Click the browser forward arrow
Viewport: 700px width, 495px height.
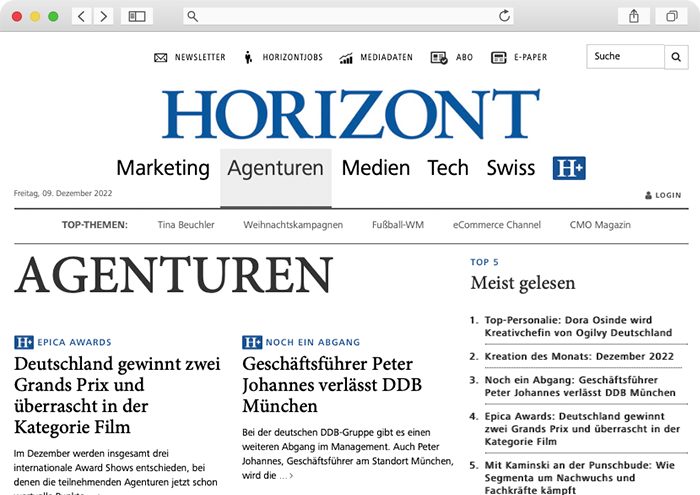pos(103,17)
